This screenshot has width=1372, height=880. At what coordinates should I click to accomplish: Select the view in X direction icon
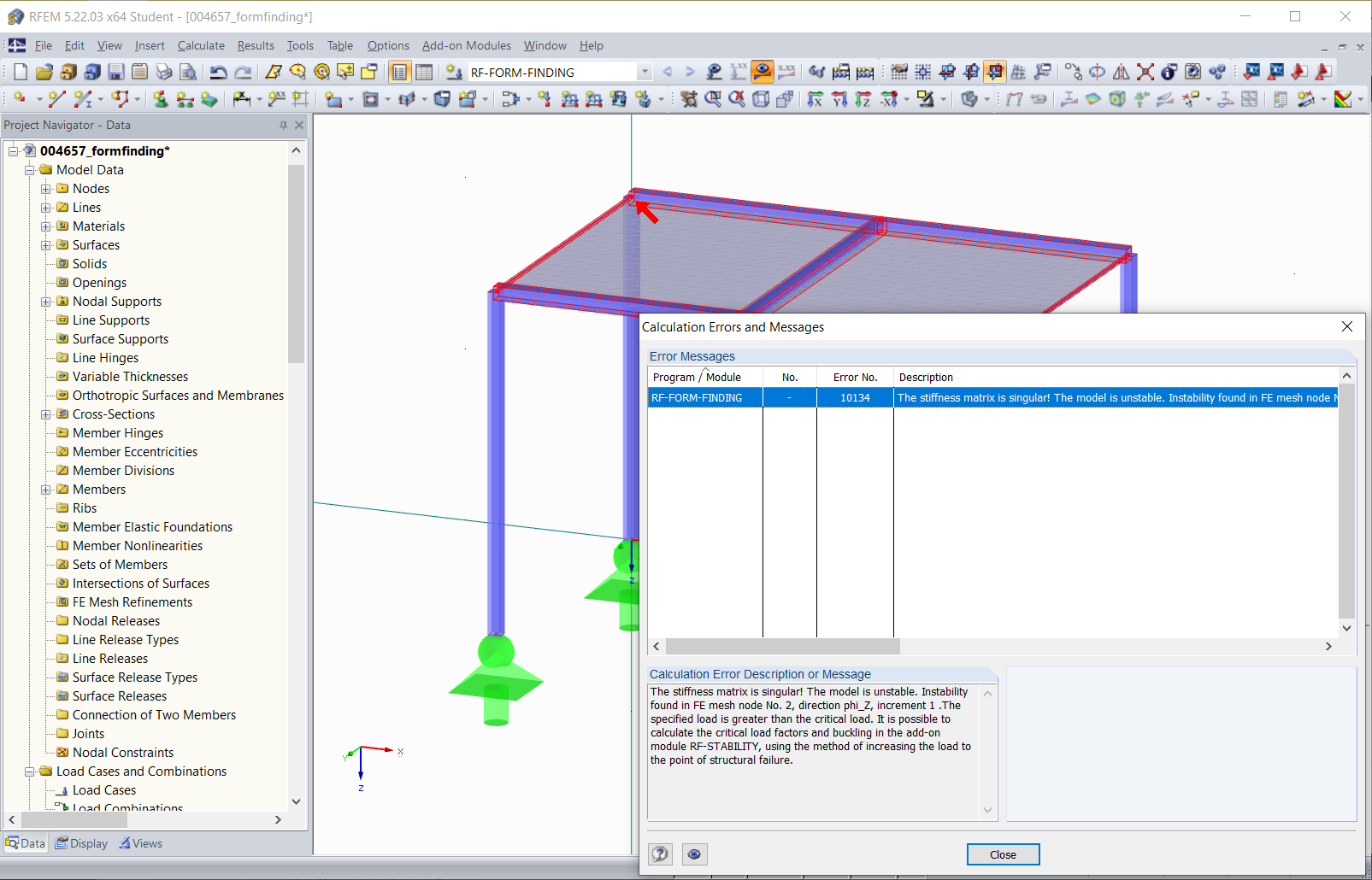tap(816, 99)
